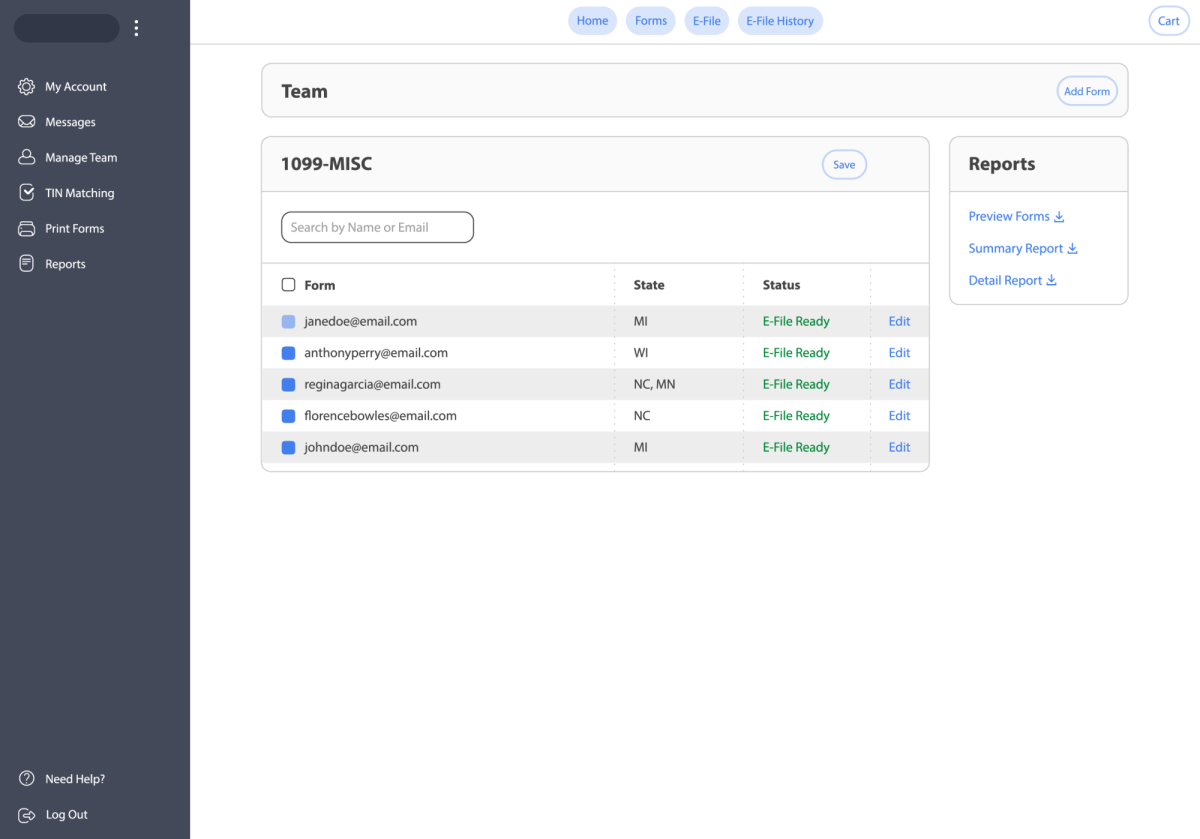Toggle the select-all Form header checkbox
The width and height of the screenshot is (1200, 839).
(x=289, y=285)
